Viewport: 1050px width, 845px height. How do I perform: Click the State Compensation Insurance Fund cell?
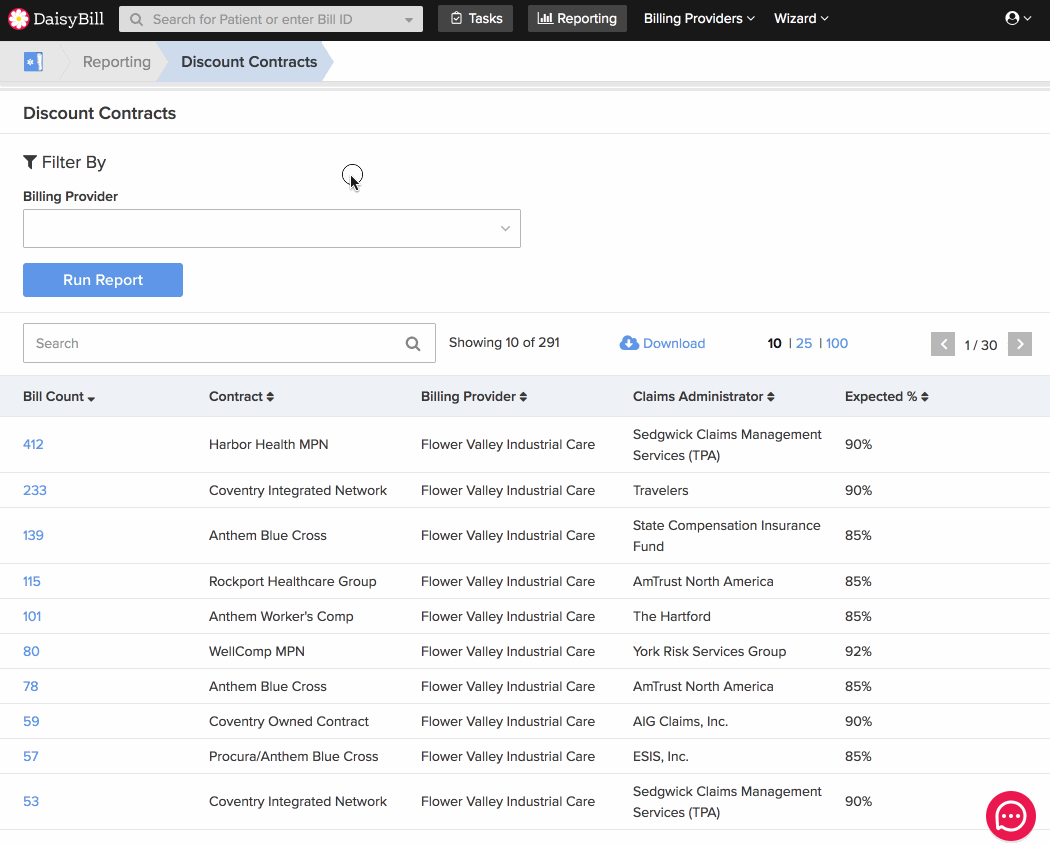pyautogui.click(x=727, y=536)
